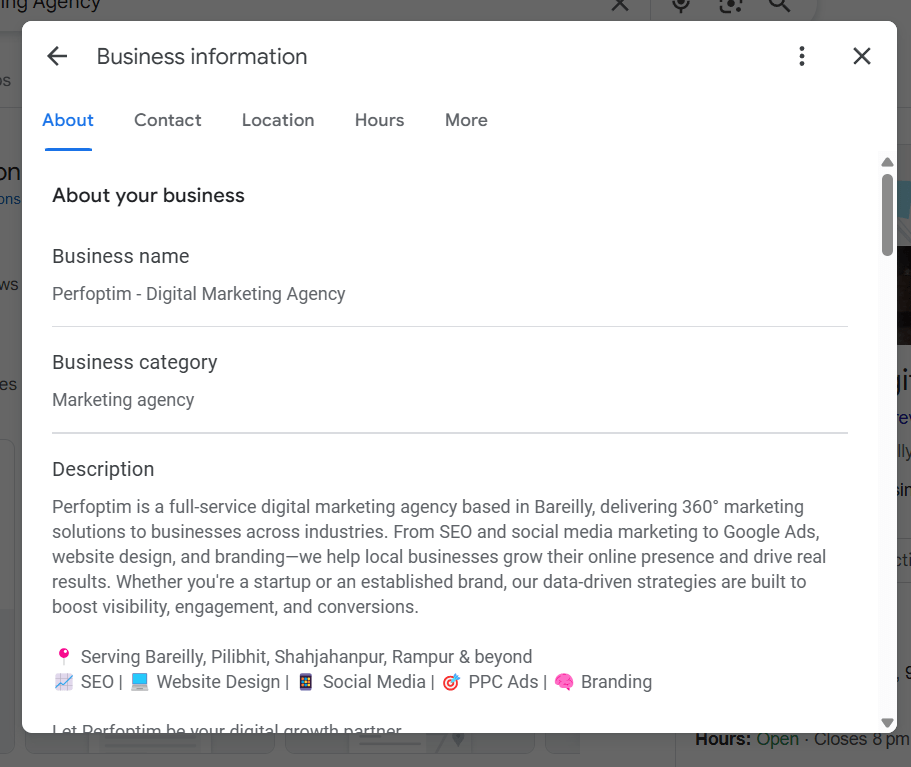The image size is (911, 767).
Task: Click the target emoji before PPC Ads
Action: (x=451, y=682)
